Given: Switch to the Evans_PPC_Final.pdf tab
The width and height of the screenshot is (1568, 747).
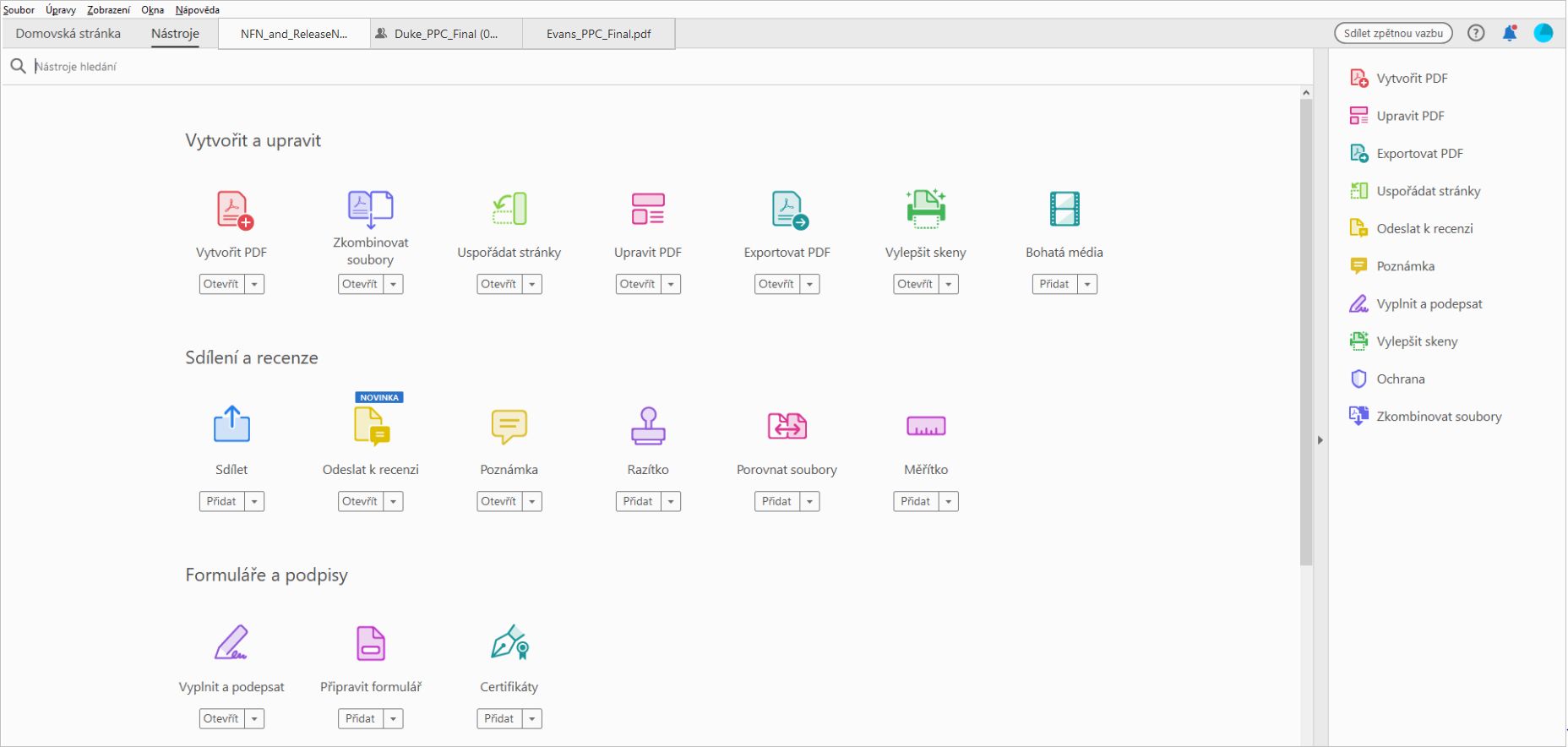Looking at the screenshot, I should pos(599,35).
